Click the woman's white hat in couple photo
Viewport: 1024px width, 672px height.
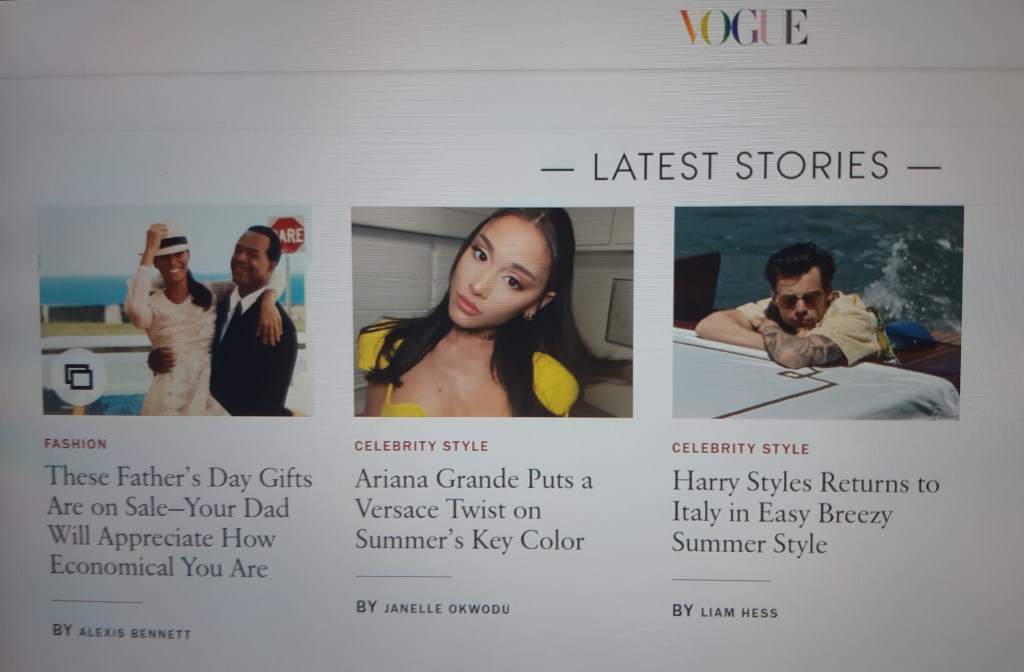pos(171,240)
